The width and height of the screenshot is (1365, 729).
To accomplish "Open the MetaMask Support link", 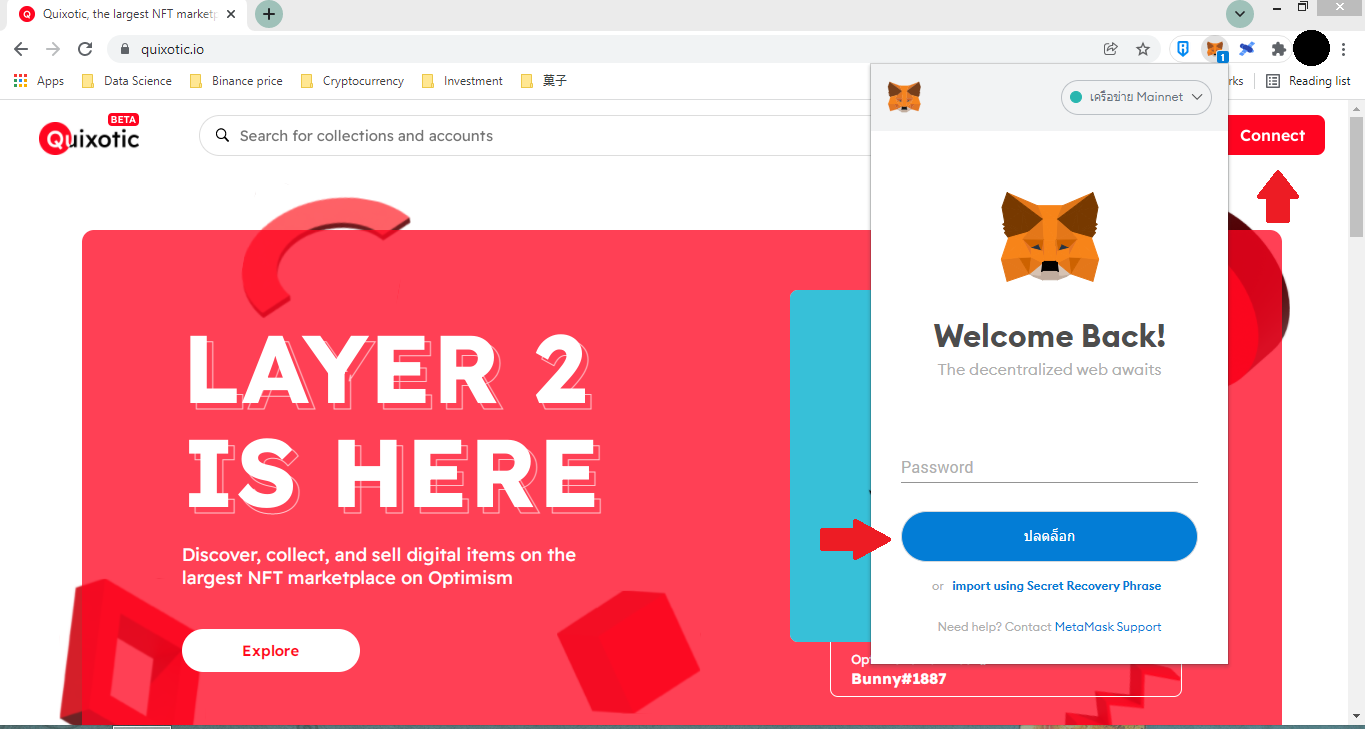I will tap(1108, 627).
